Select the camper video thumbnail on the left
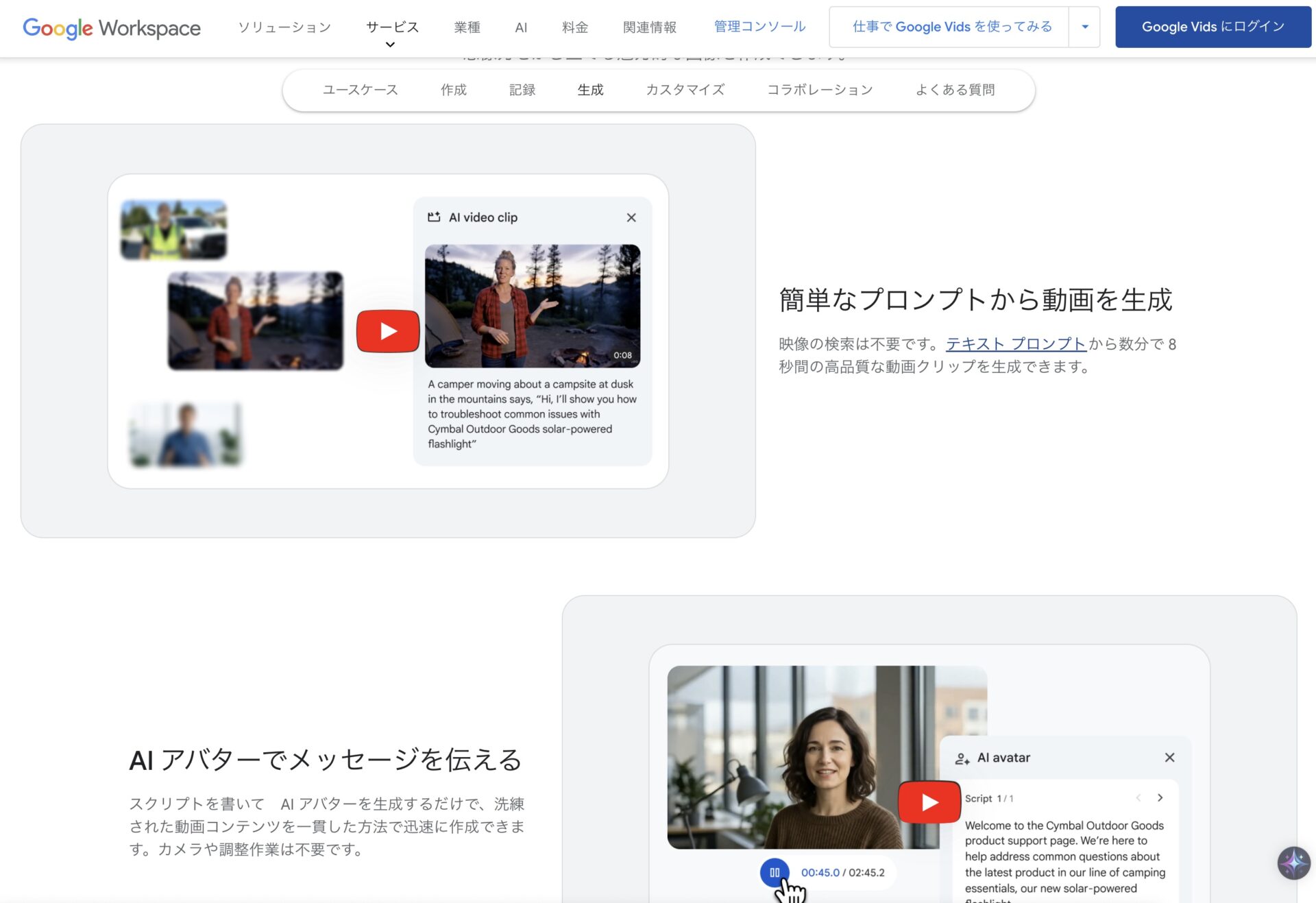Screen dimensions: 1316x903 tap(255, 321)
